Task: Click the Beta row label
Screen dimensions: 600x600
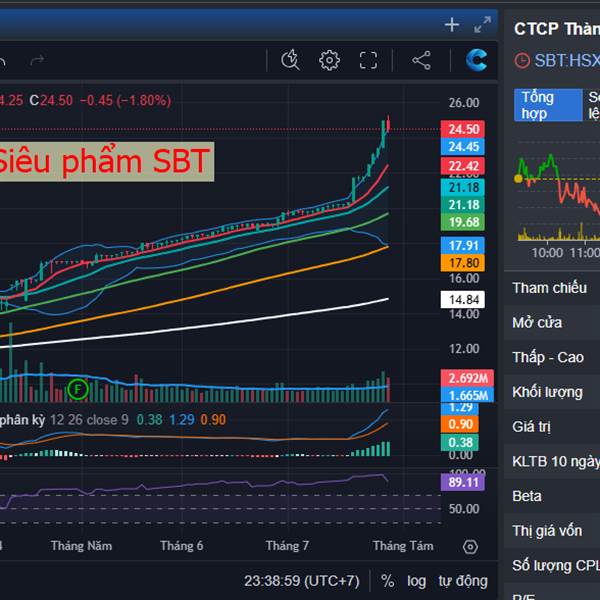Action: click(527, 496)
